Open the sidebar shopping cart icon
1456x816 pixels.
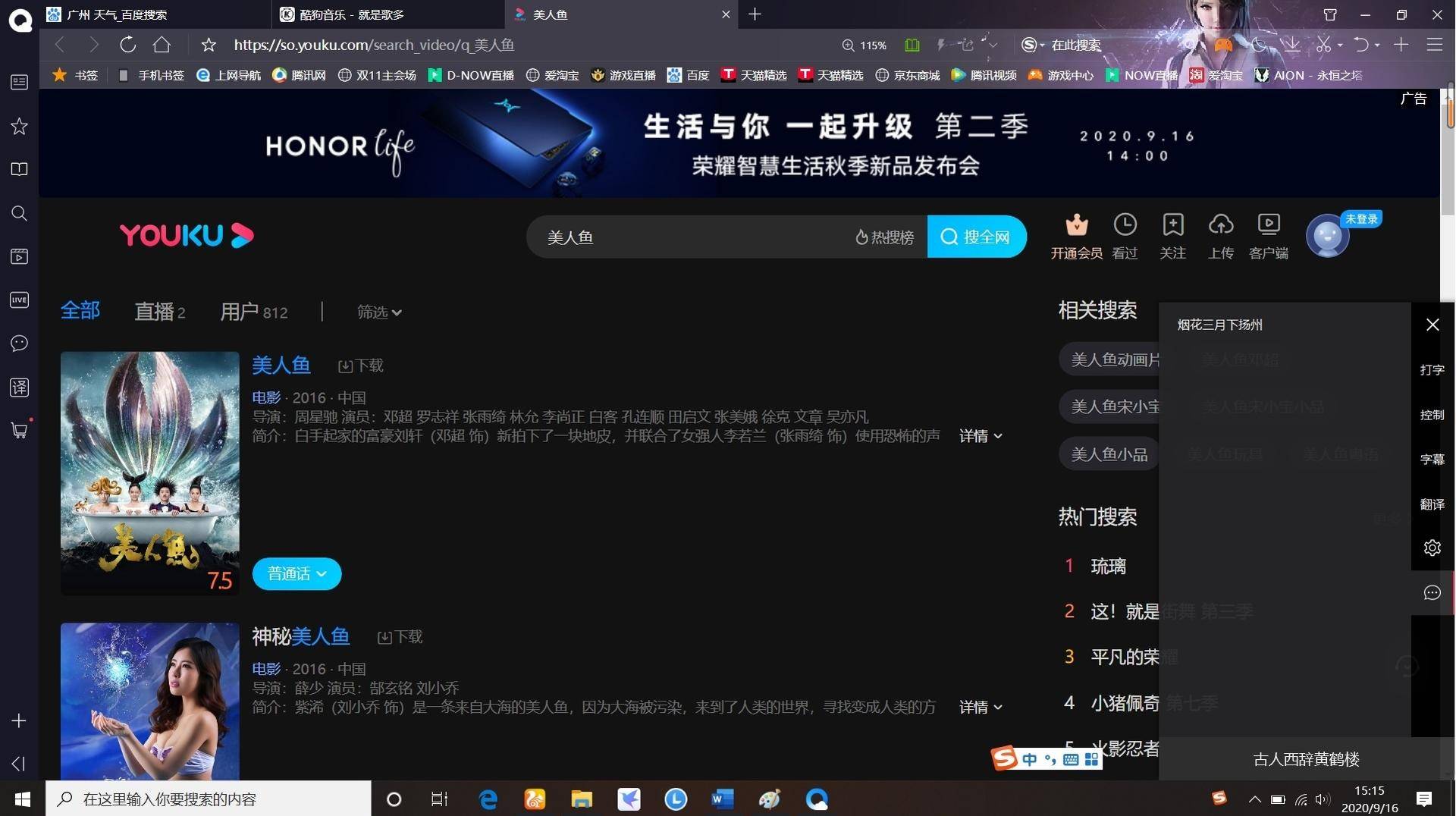pyautogui.click(x=19, y=430)
